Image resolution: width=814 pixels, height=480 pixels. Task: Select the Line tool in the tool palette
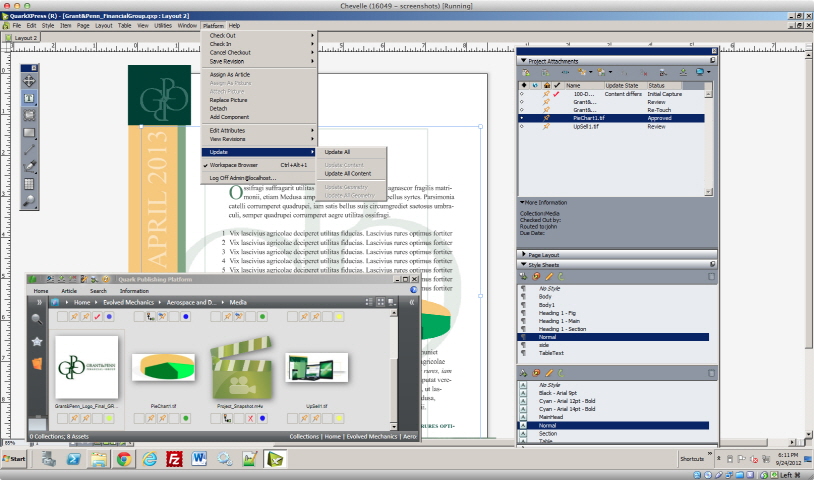coord(29,150)
